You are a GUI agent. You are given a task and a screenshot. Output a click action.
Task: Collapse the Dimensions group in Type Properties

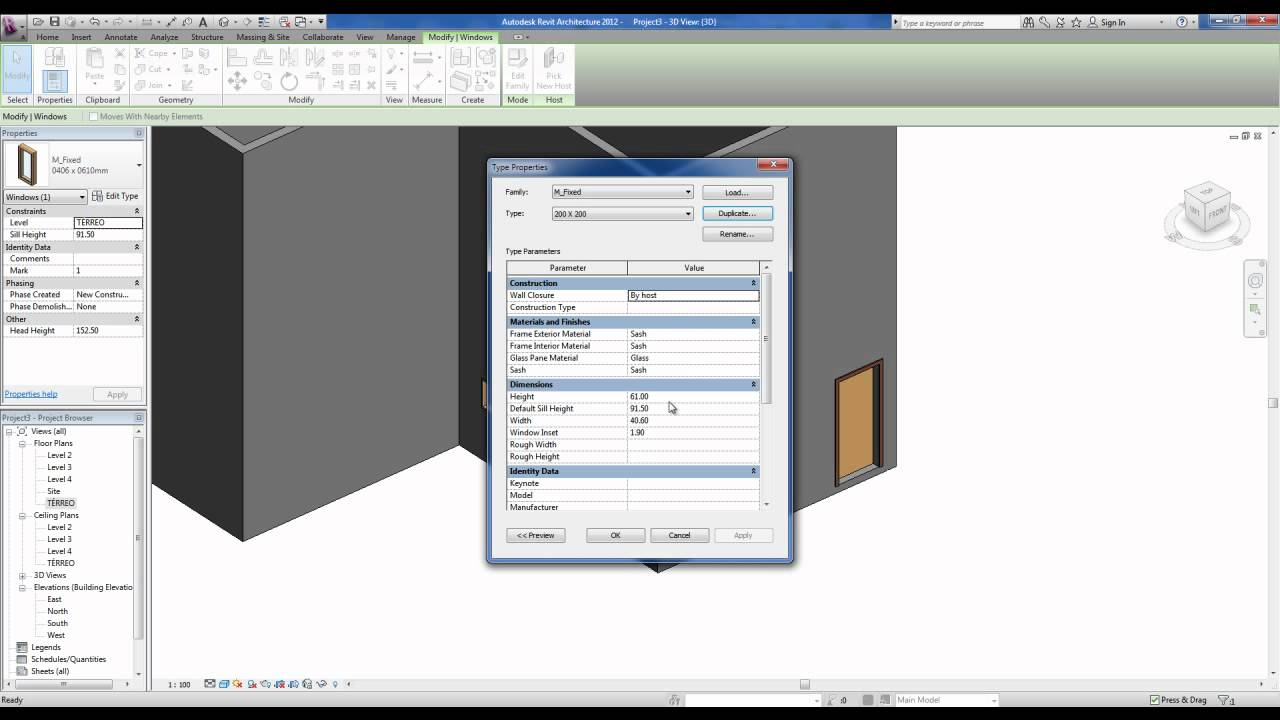[754, 384]
